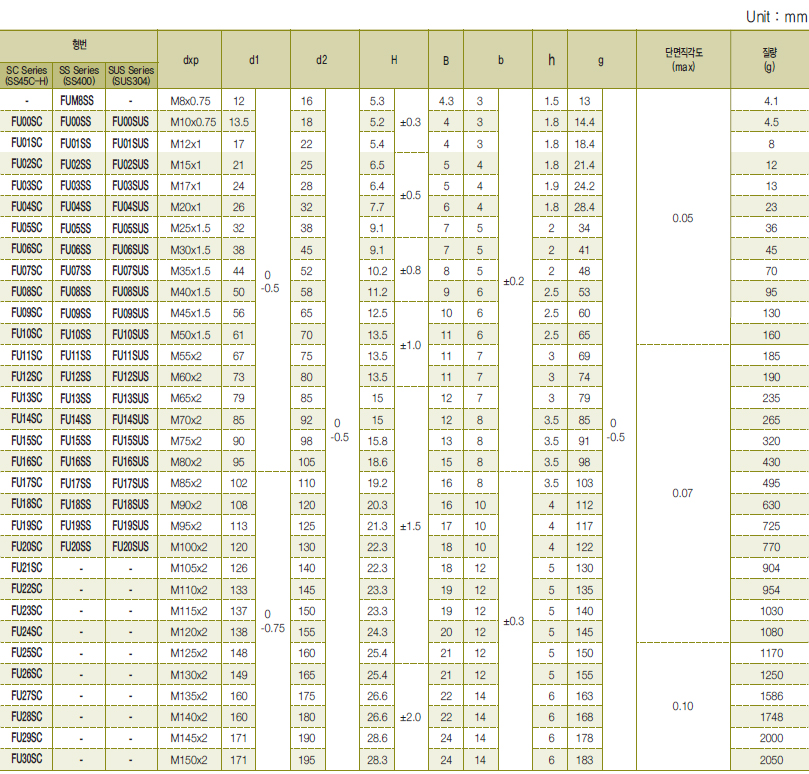Click the SC Series (SS45C-H) column header

pos(26,75)
